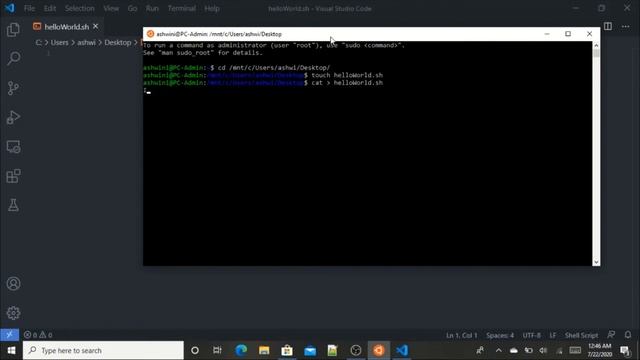This screenshot has width=640, height=360.
Task: Open the Windows Start menu
Action: click(11, 351)
